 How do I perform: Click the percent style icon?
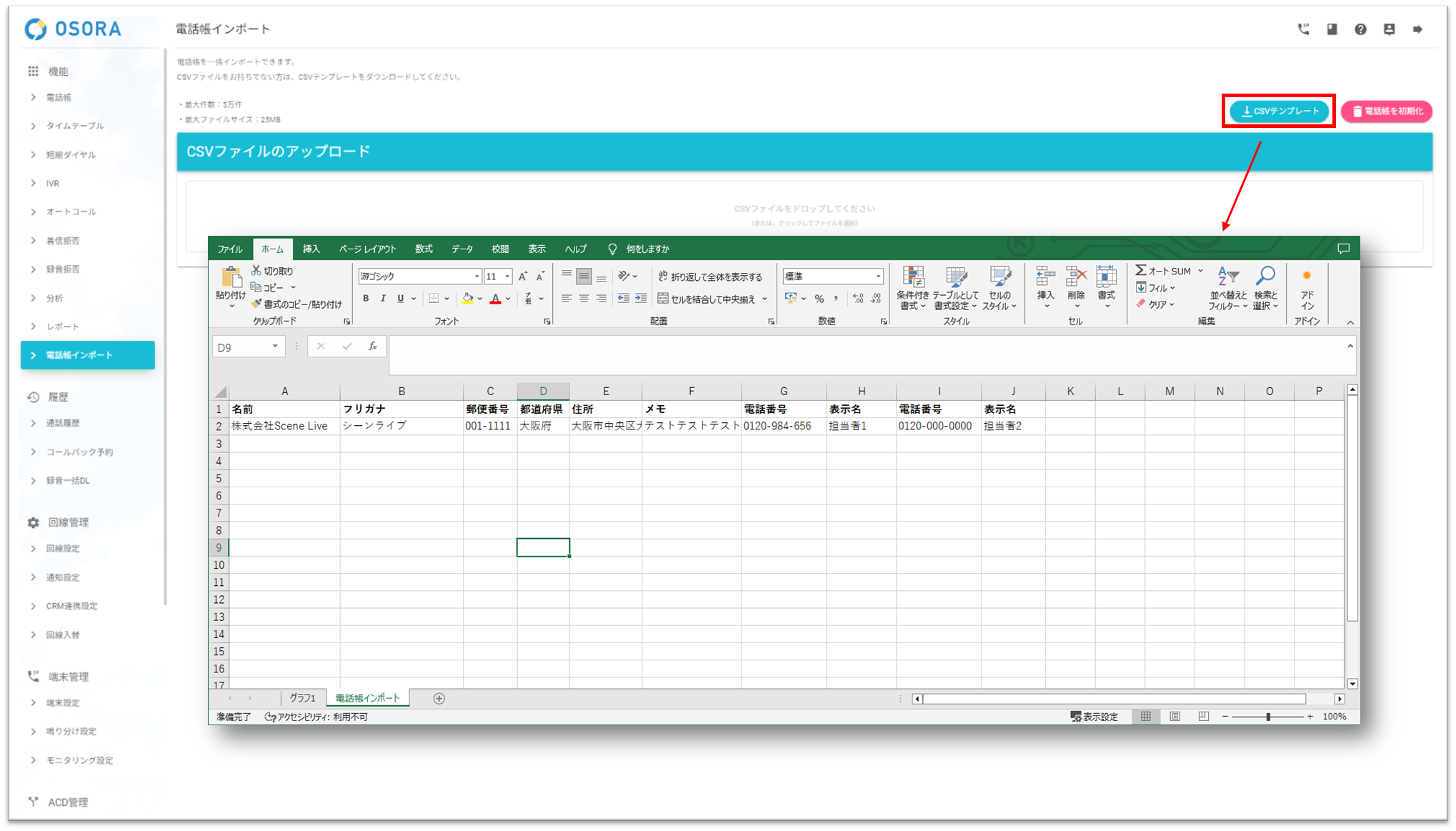tap(819, 299)
